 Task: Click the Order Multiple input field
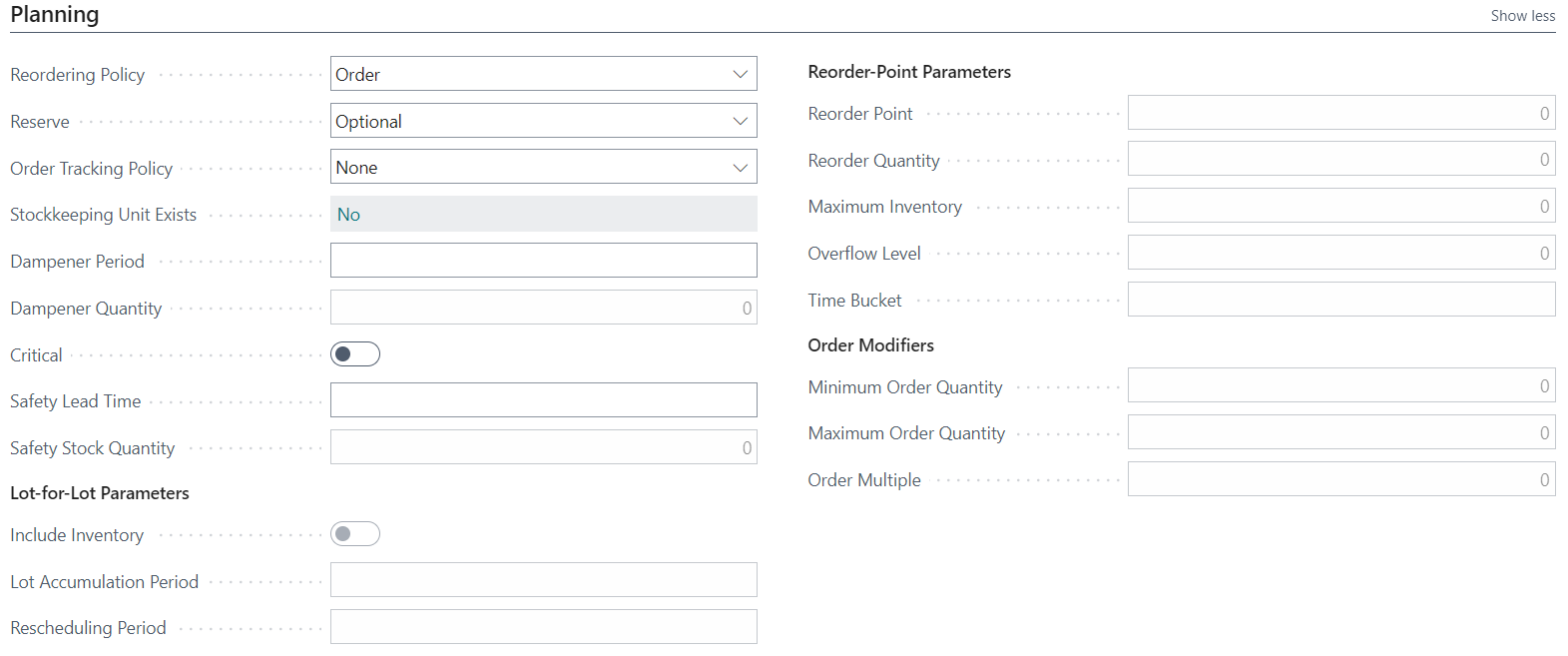[1340, 478]
